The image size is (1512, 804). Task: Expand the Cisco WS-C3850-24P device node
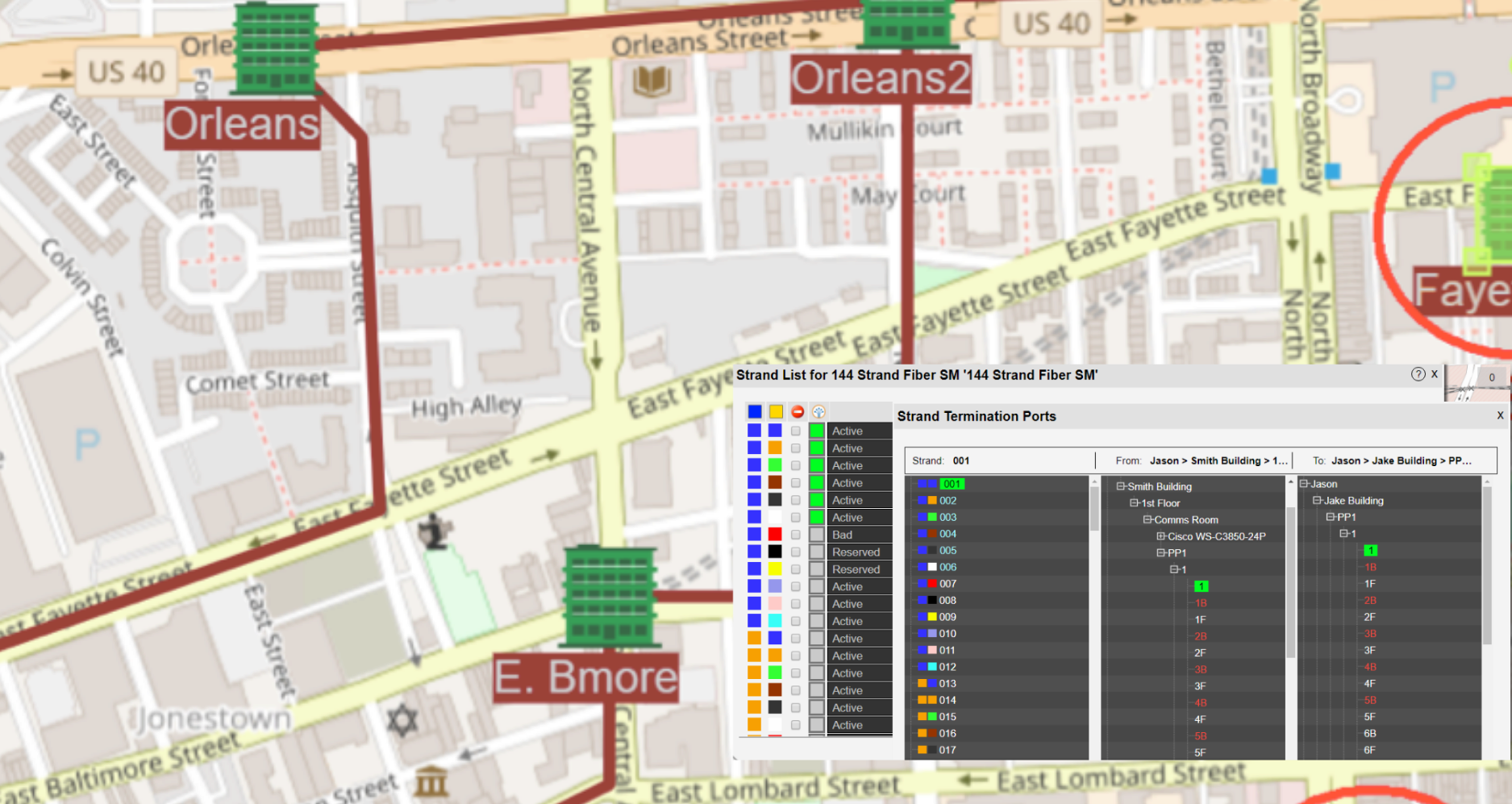(x=1161, y=535)
